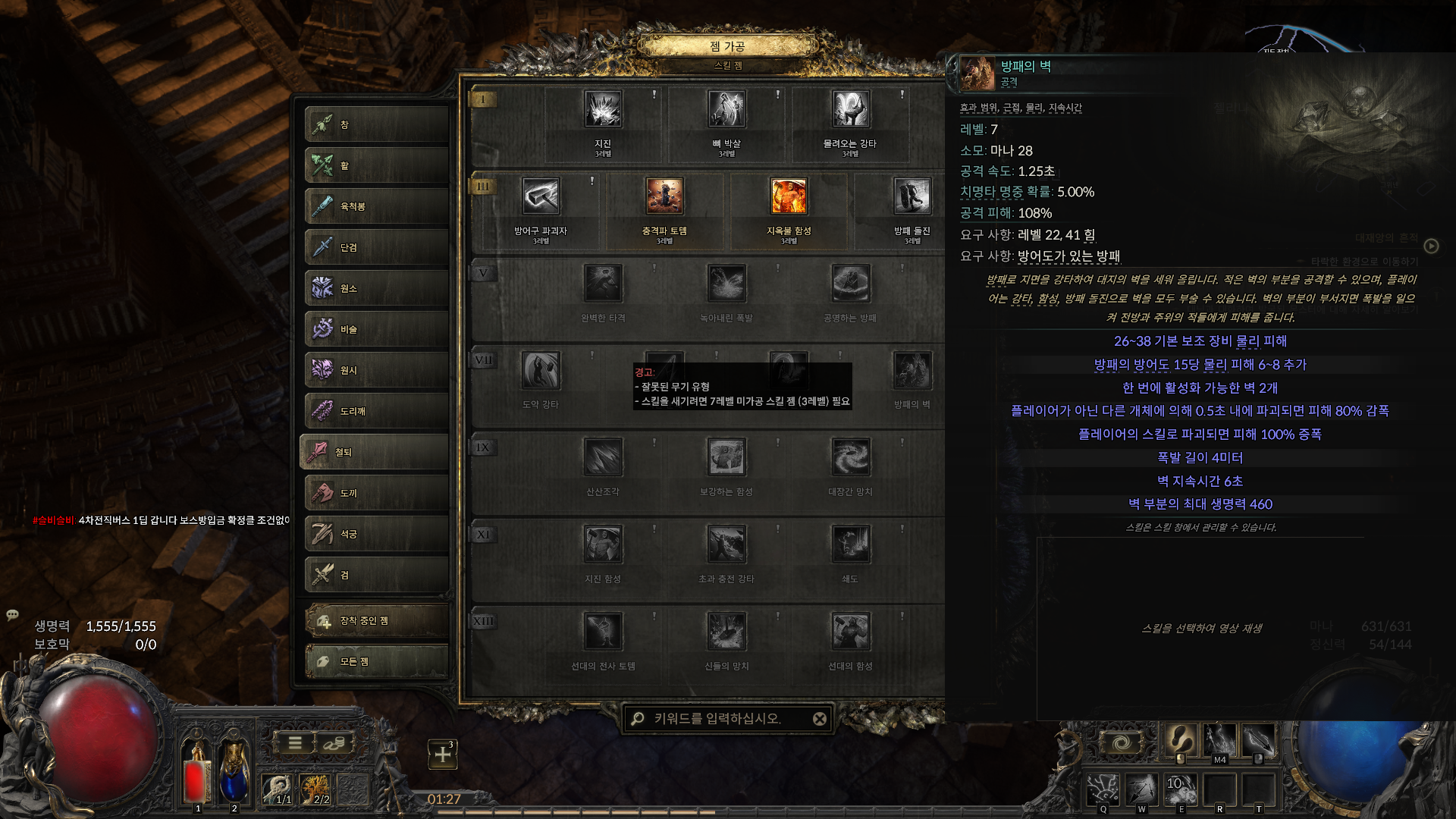1456x819 pixels.
Task: Open the 육척봉 weapon category
Action: point(376,206)
